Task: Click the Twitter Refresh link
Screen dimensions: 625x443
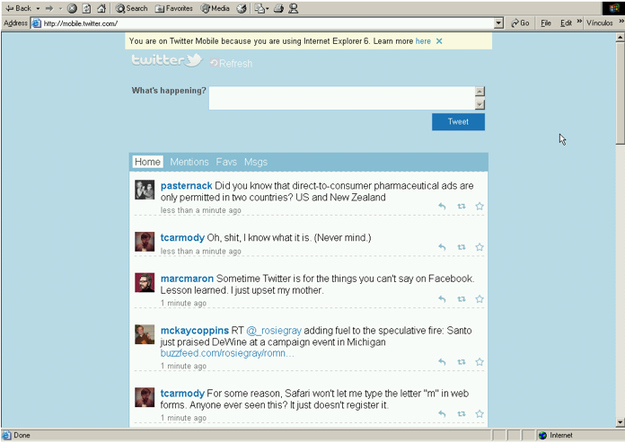Action: [x=232, y=63]
